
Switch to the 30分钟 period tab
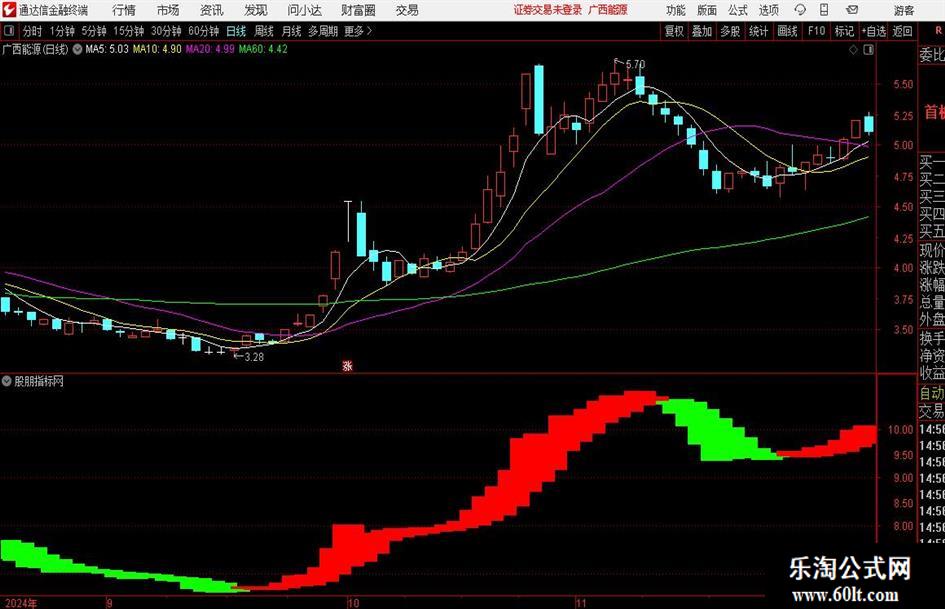click(x=166, y=31)
